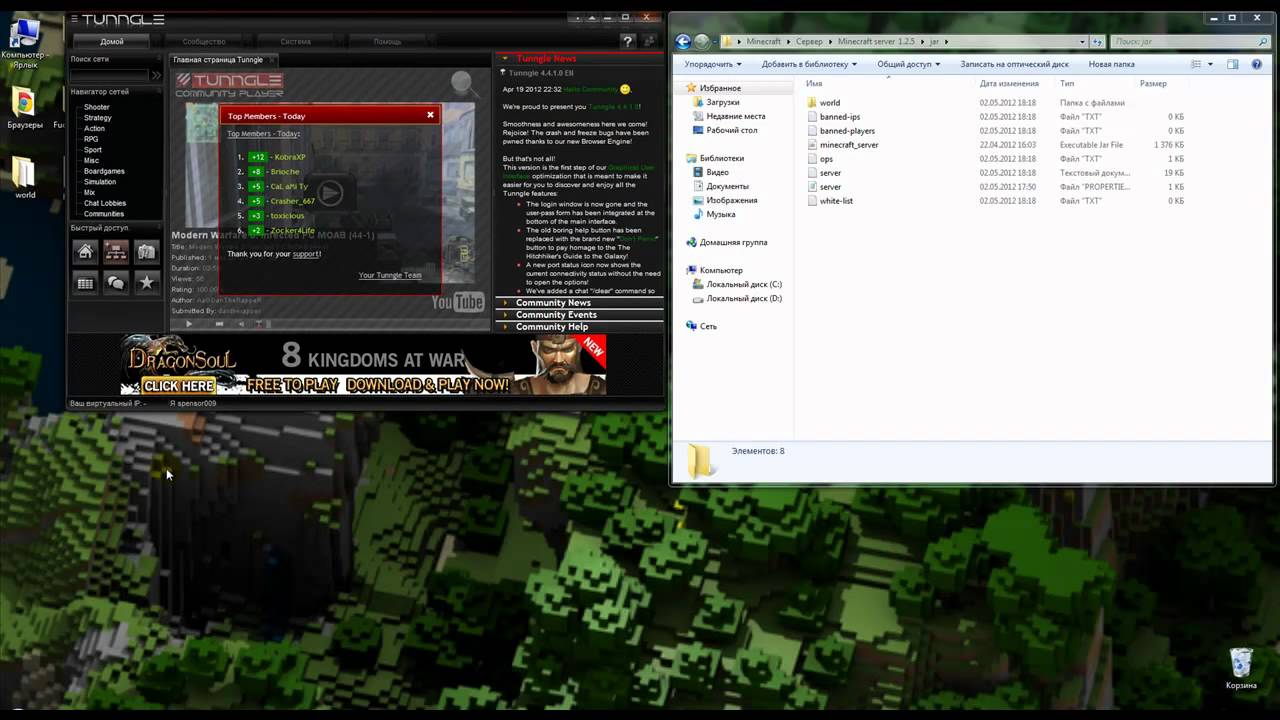Click the Your Tunngle Team link
1280x720 pixels.
point(390,275)
